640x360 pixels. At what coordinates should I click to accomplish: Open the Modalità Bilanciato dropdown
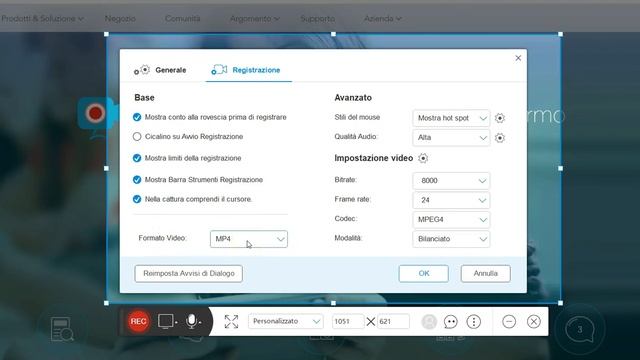coord(451,239)
